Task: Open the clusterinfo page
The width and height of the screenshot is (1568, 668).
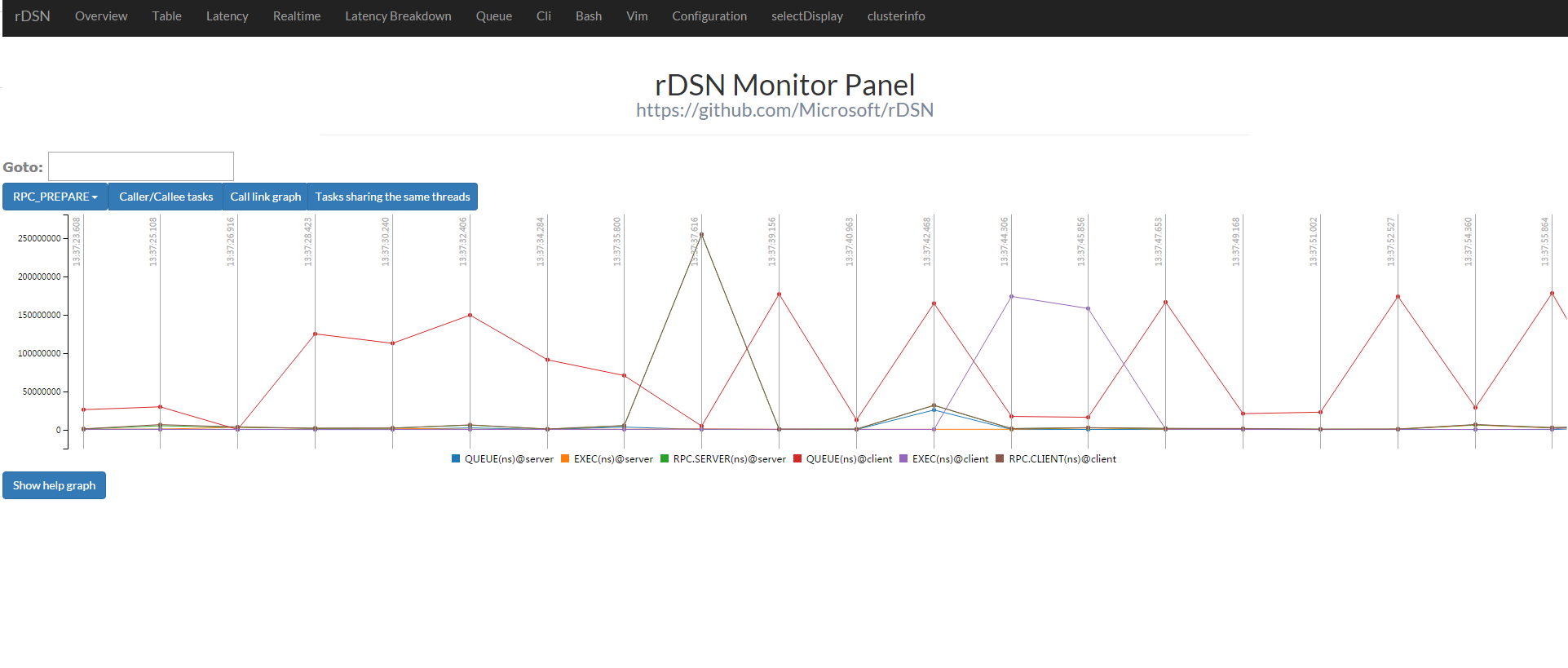Action: pos(896,16)
